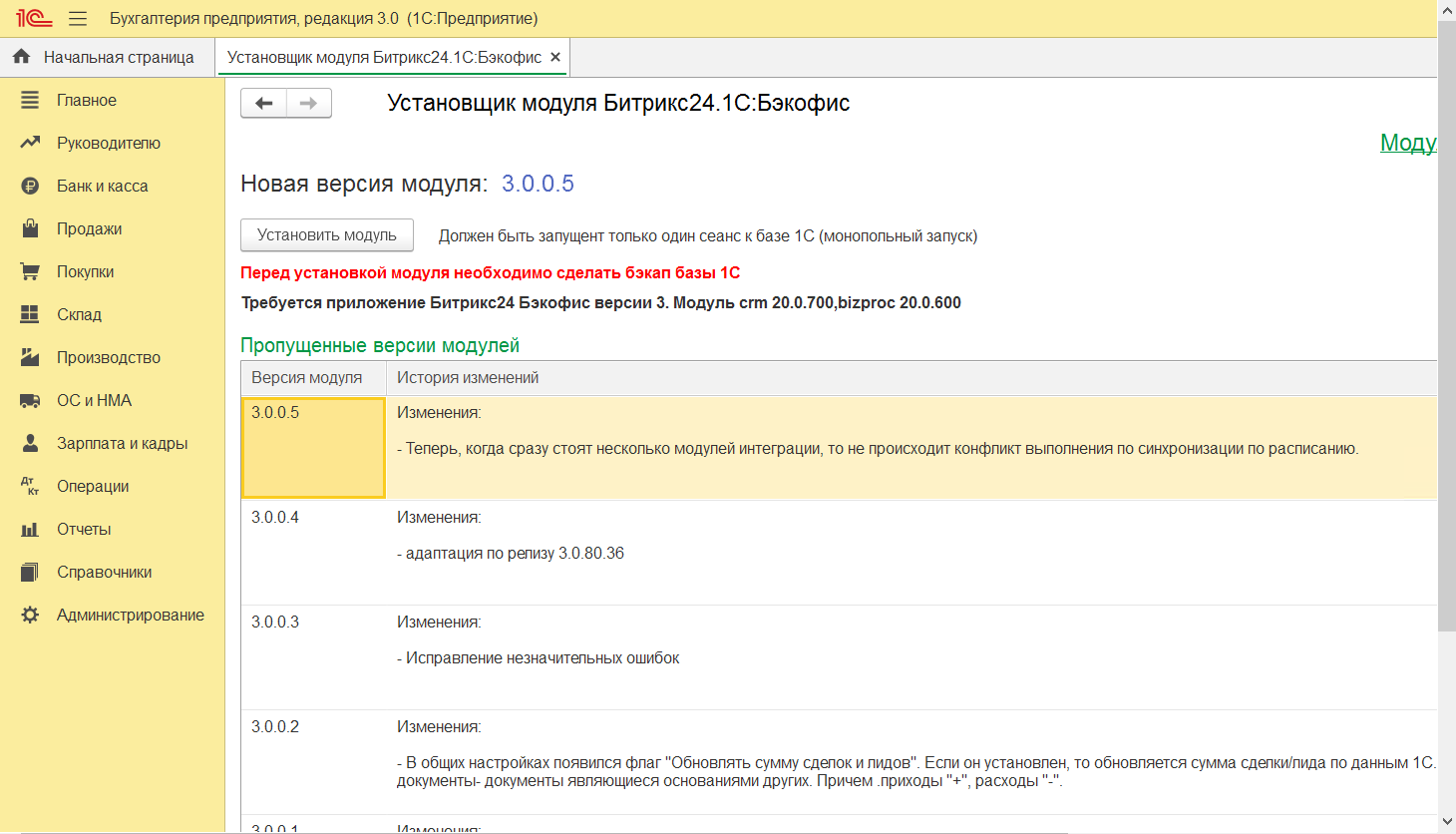Show the Отчеты section

click(x=84, y=529)
